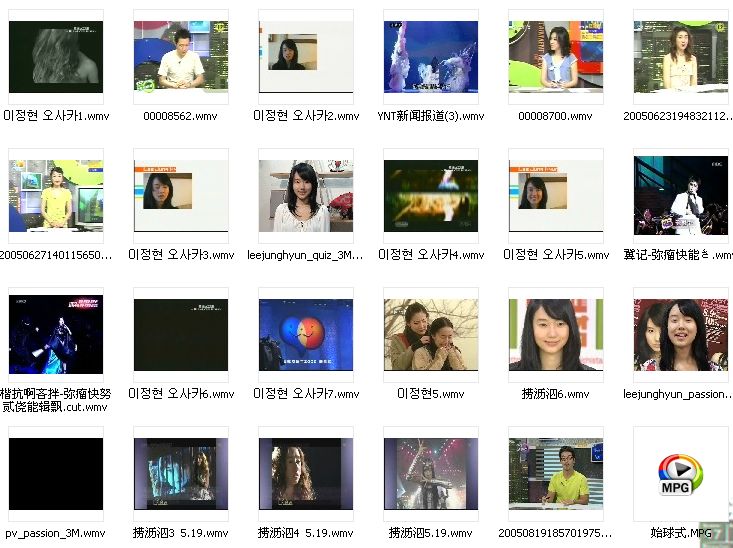Image resolution: width=733 pixels, height=548 pixels.
Task: Select the leejunghyun_passion video thumbnail
Action: coord(680,335)
